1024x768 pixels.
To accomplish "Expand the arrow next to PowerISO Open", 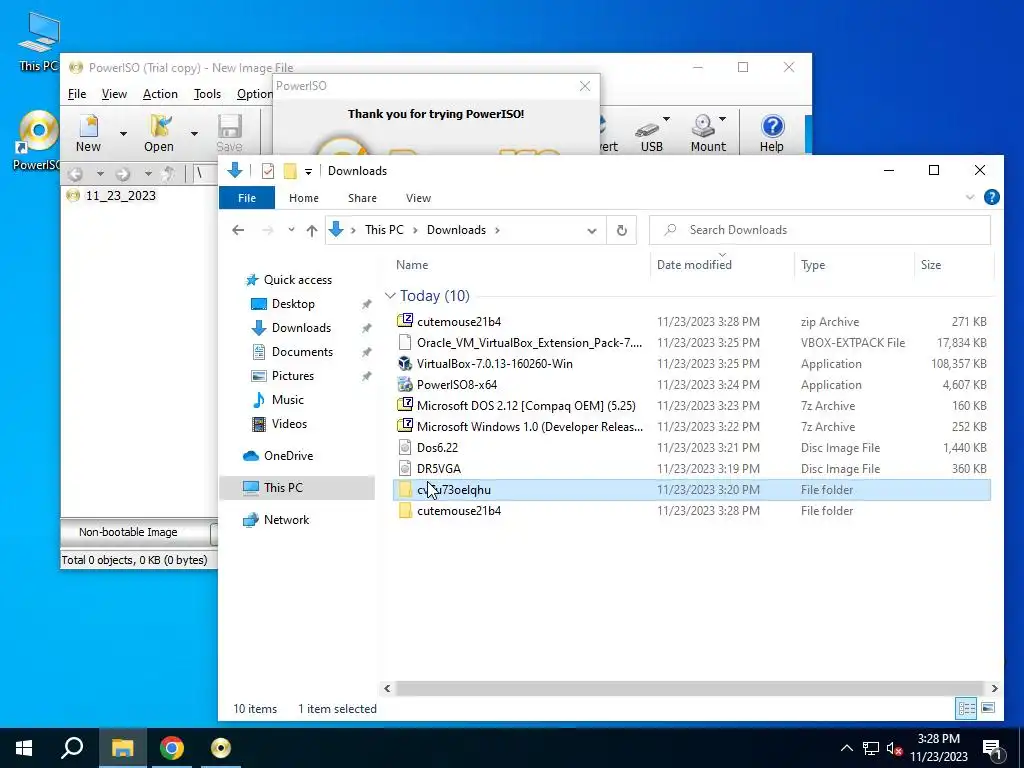I will [x=194, y=133].
